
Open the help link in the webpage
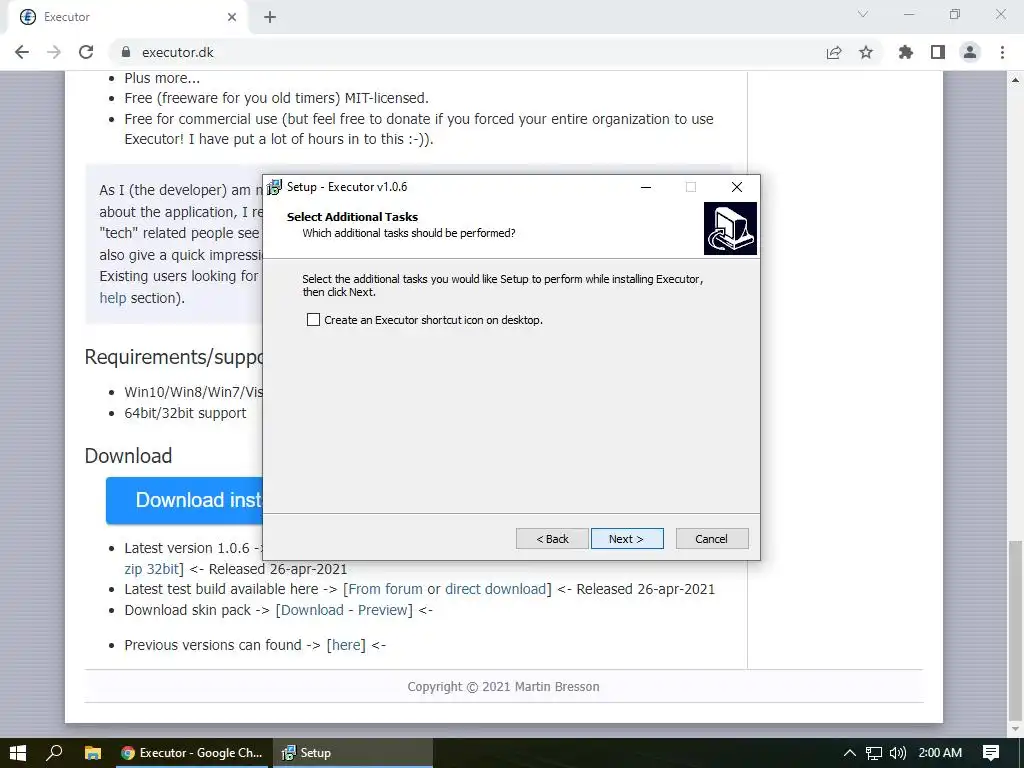112,298
